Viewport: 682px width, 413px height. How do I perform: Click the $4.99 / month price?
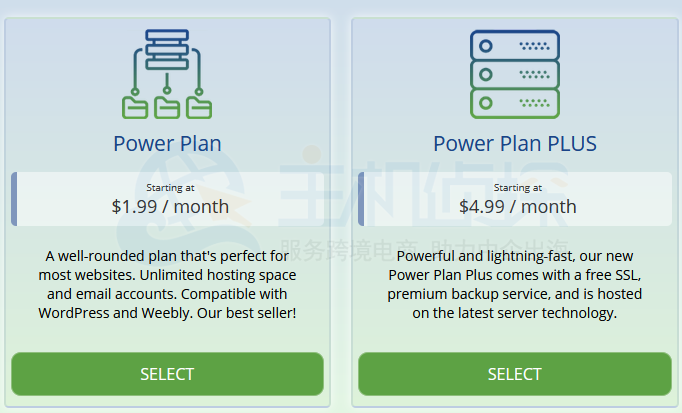[517, 207]
